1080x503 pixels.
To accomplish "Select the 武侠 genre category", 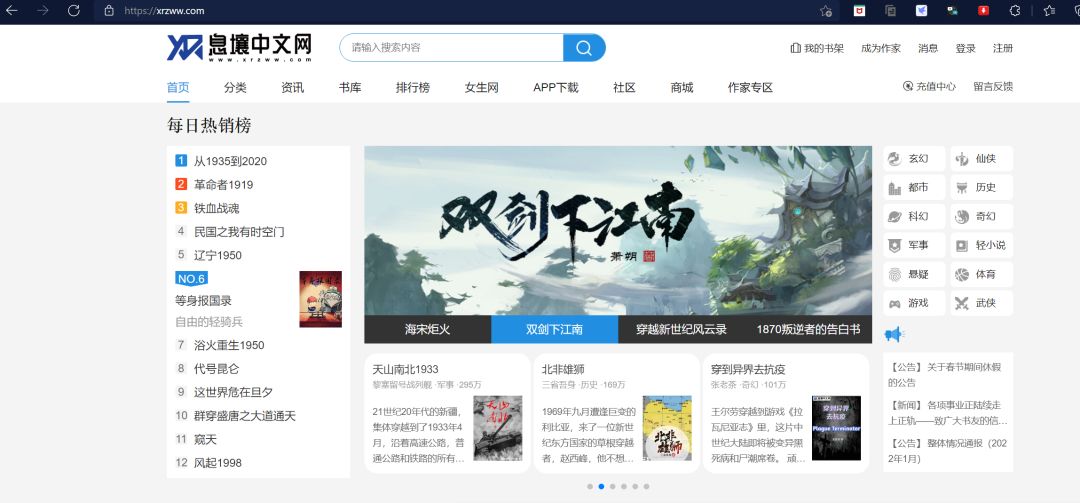I will 982,303.
